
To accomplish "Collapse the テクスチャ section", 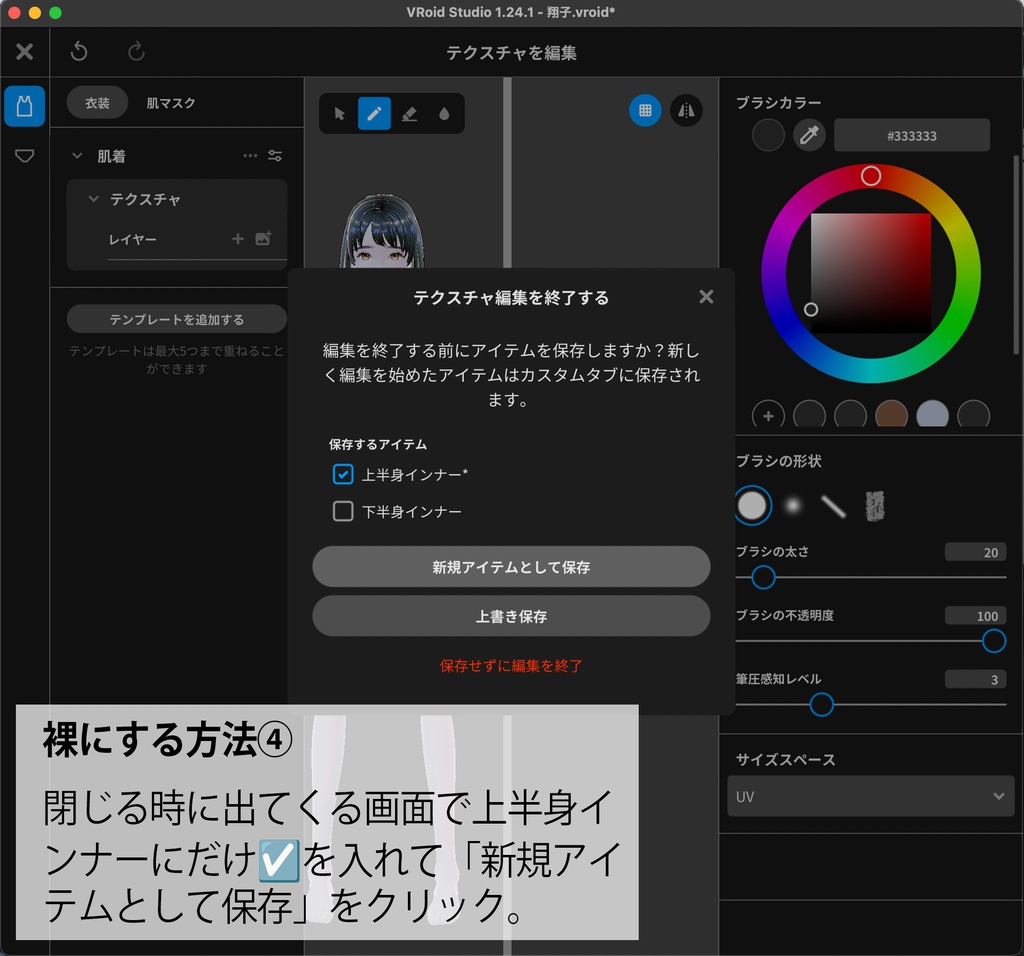I will pos(95,199).
